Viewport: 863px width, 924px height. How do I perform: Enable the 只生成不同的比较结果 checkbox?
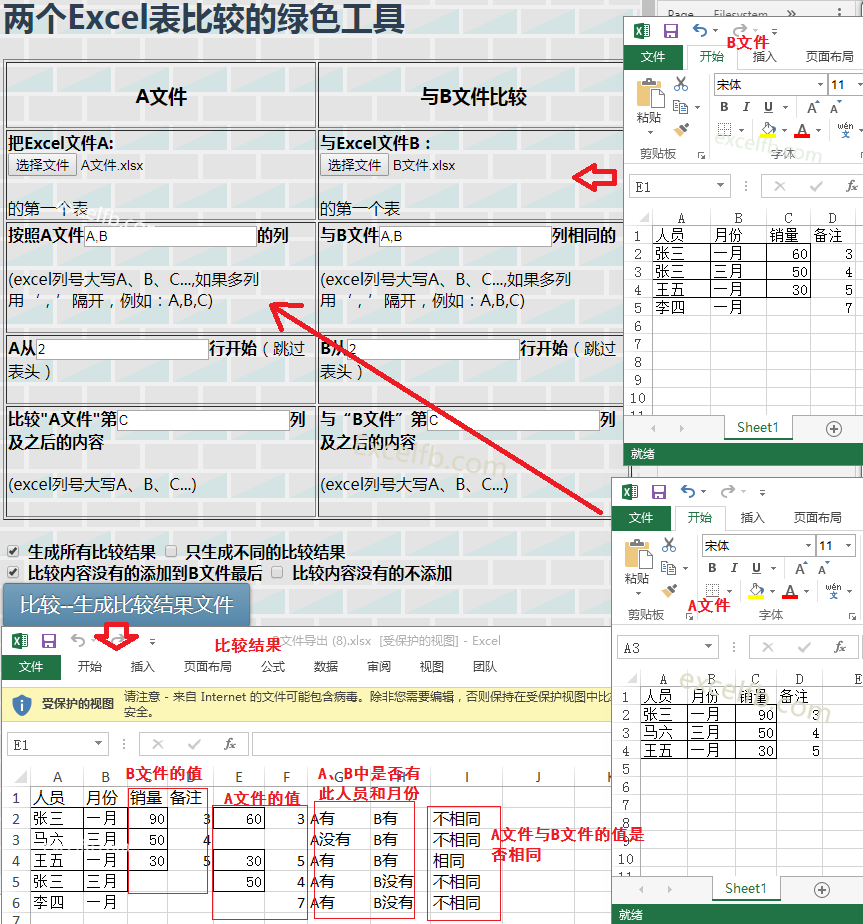click(x=171, y=551)
